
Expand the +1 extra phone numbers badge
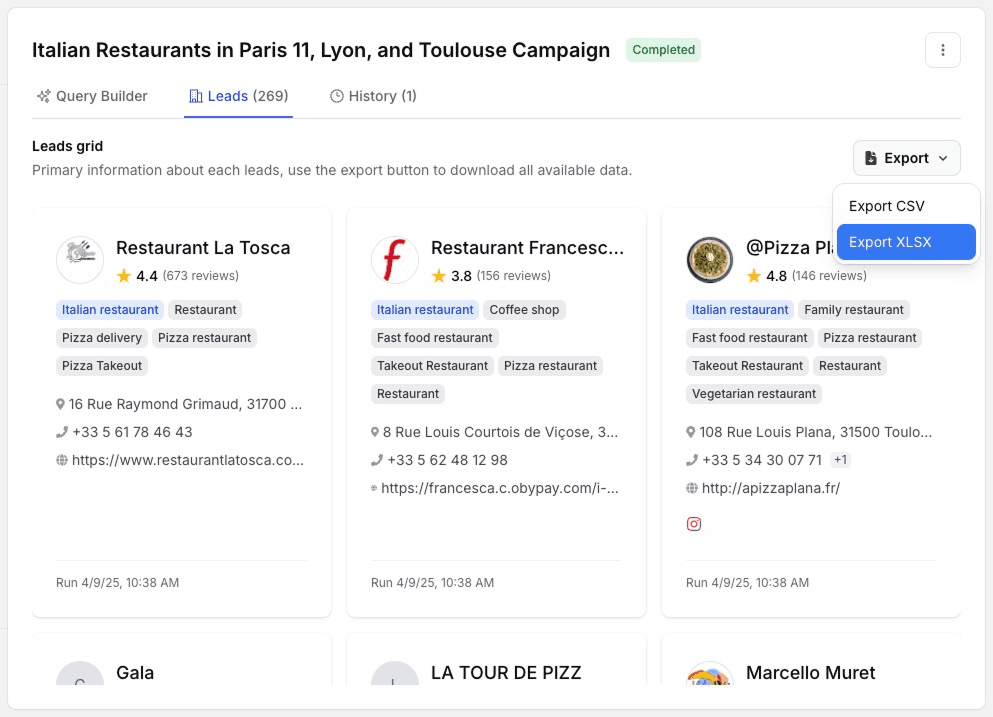point(841,460)
